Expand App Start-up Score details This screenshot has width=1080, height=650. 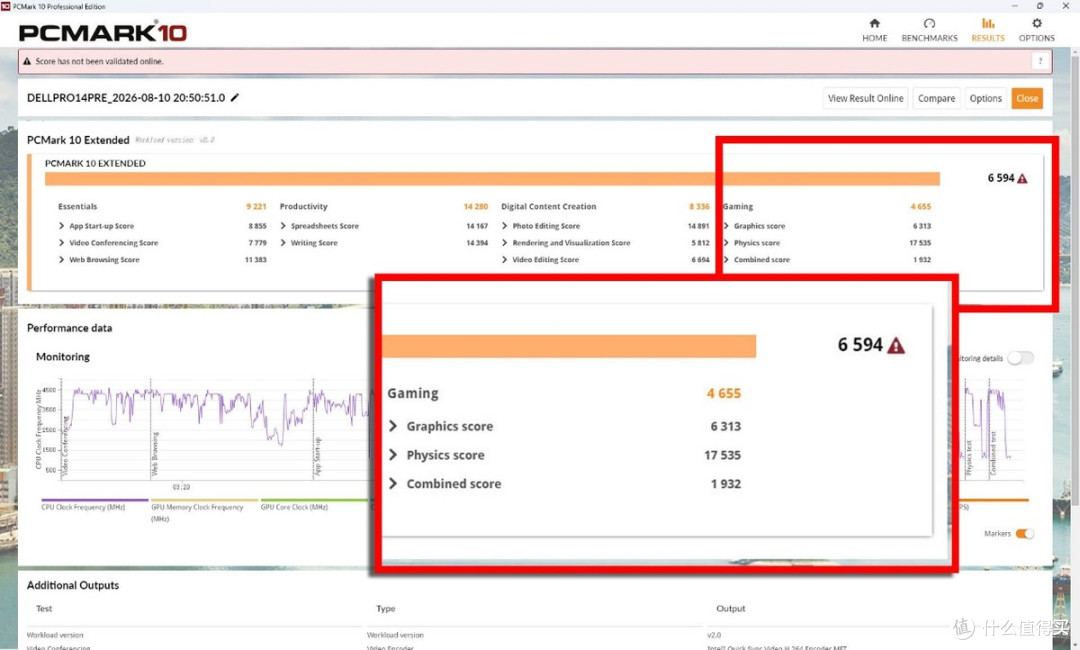coord(61,226)
